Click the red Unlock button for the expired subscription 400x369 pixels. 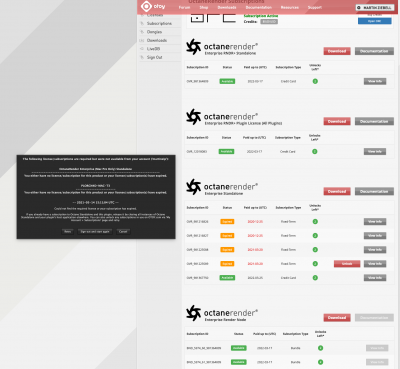(347, 264)
